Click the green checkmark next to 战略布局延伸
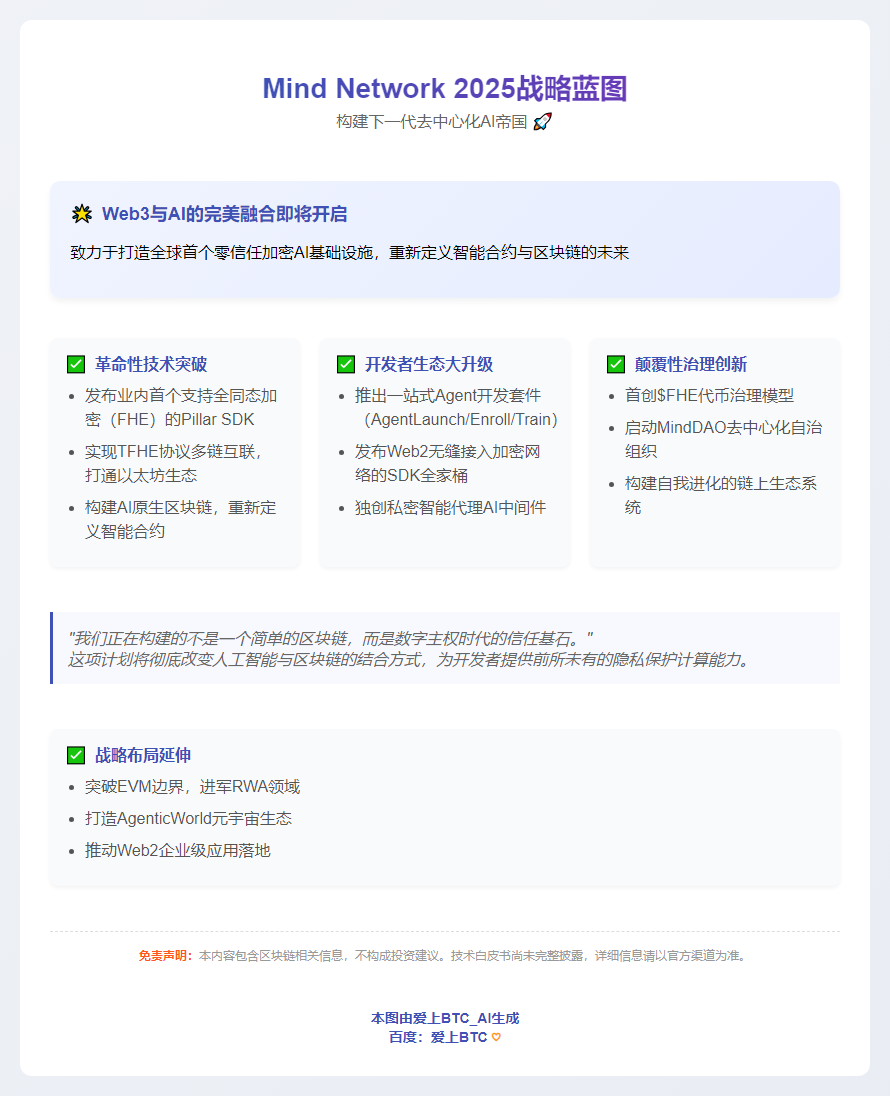890x1096 pixels. click(76, 755)
